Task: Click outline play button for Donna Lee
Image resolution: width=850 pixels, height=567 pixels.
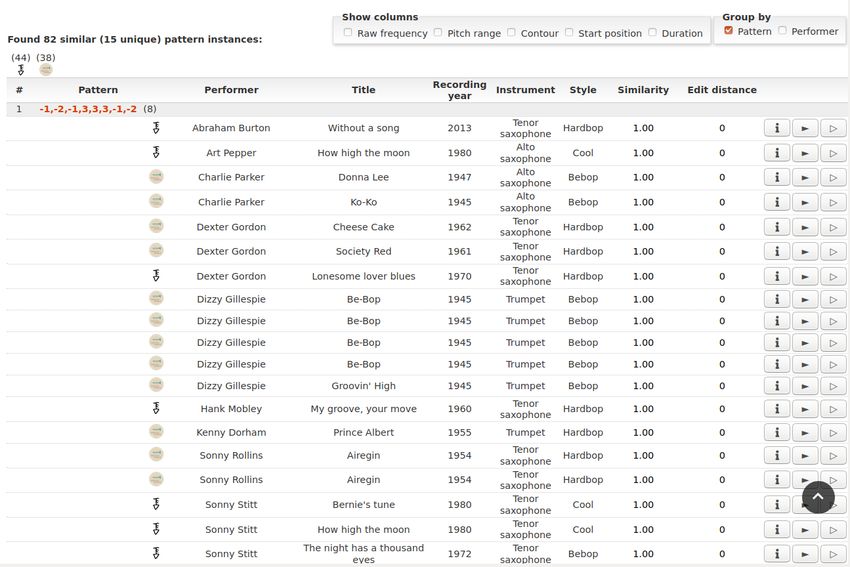Action: coord(833,178)
